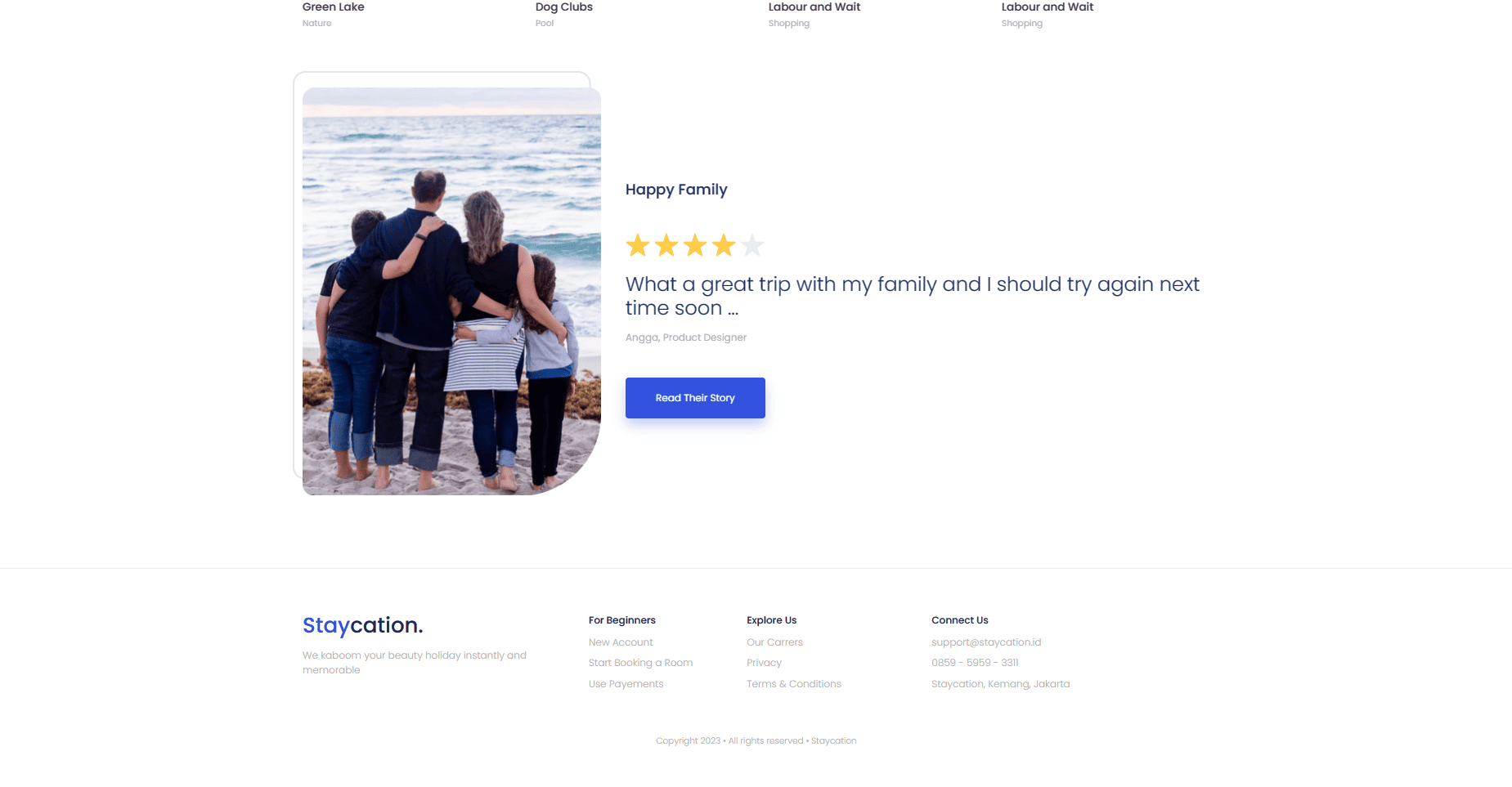Click the second gold rating star
Image resolution: width=1512 pixels, height=787 pixels.
point(666,245)
